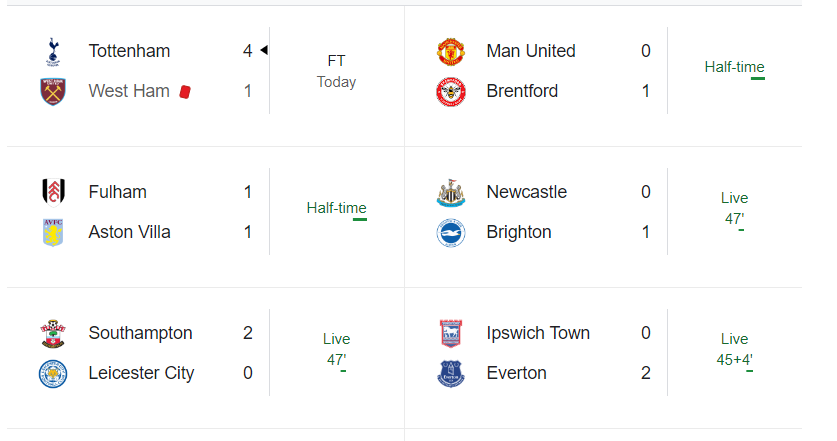Image resolution: width=837 pixels, height=441 pixels.
Task: Select the Southampton crest icon
Action: (51, 333)
